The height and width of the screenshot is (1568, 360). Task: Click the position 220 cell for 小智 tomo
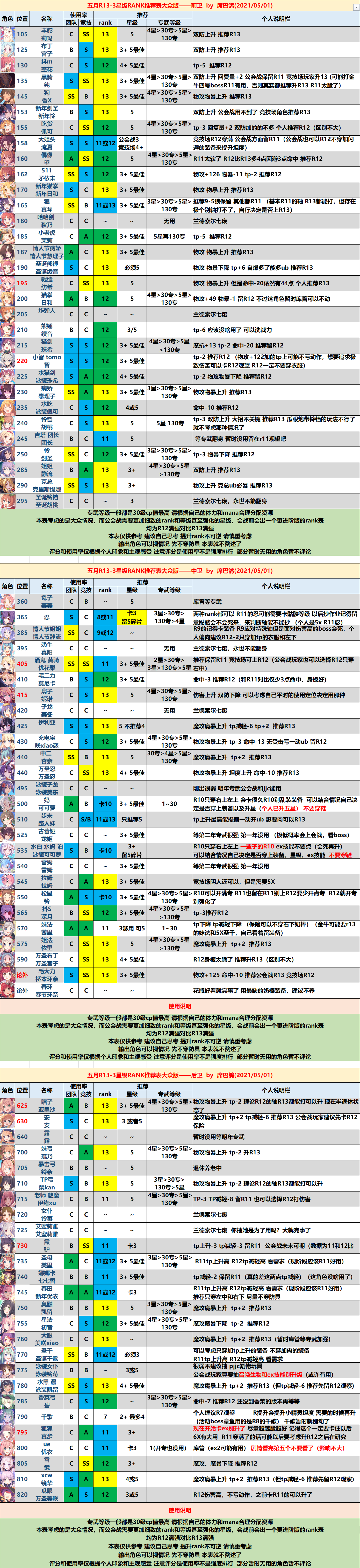click(x=23, y=361)
